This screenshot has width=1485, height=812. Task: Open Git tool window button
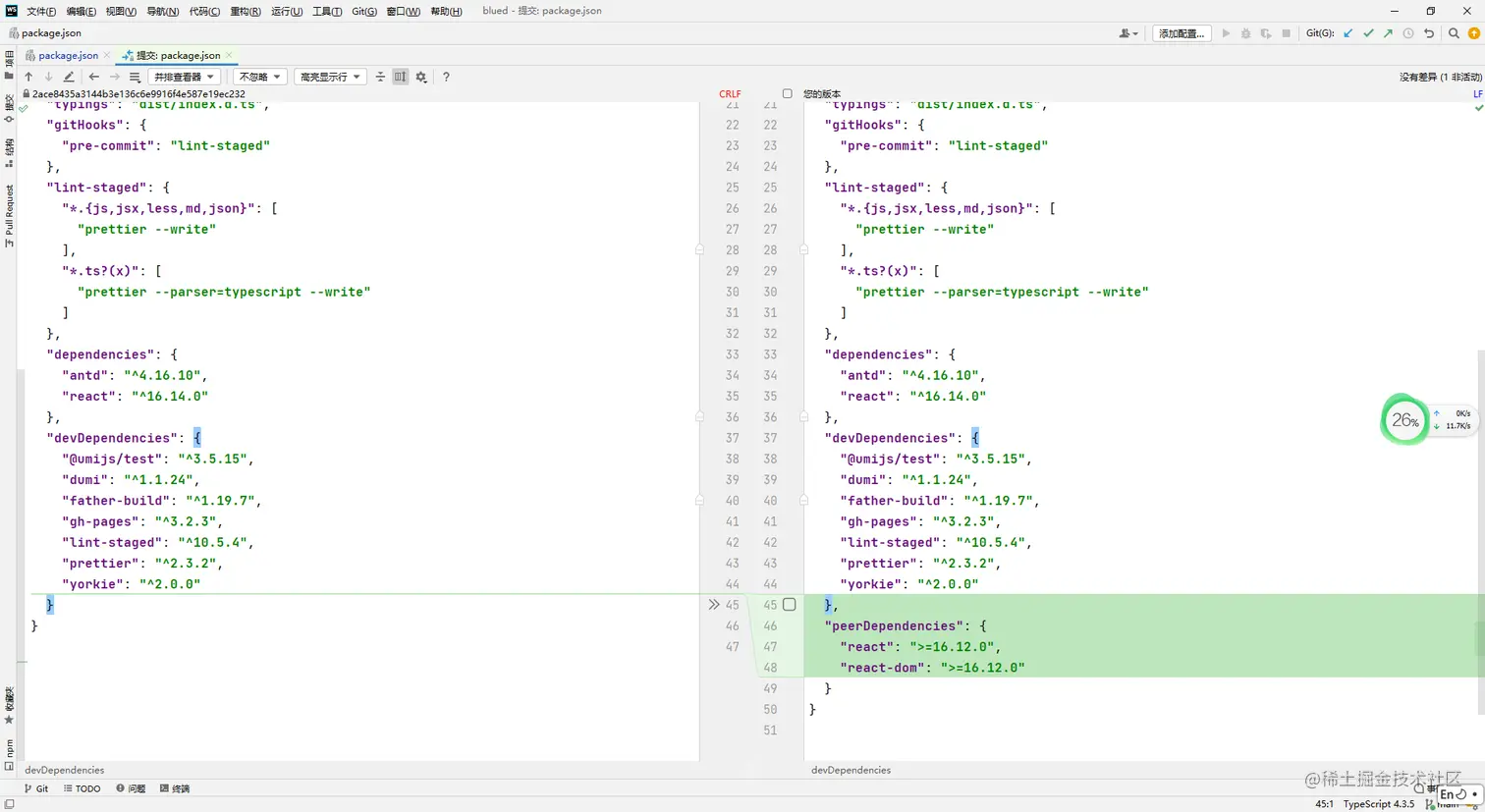pyautogui.click(x=36, y=788)
